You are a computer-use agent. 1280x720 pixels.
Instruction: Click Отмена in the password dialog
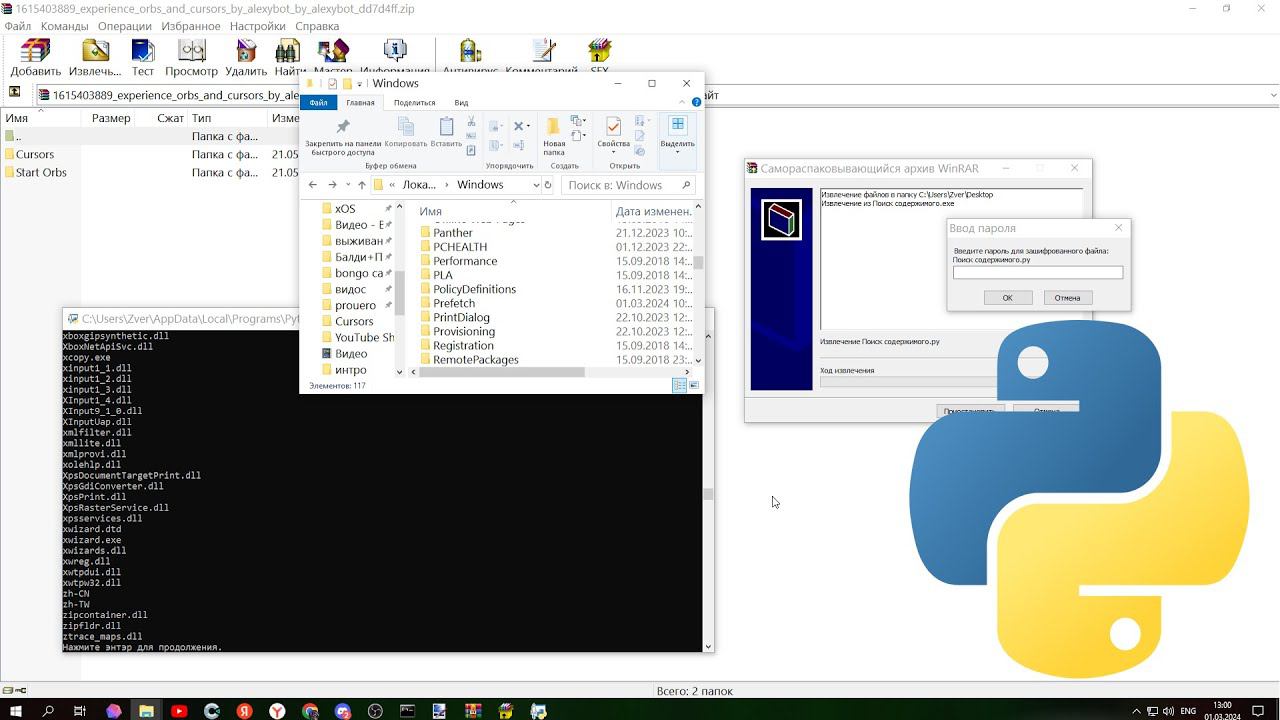tap(1067, 297)
